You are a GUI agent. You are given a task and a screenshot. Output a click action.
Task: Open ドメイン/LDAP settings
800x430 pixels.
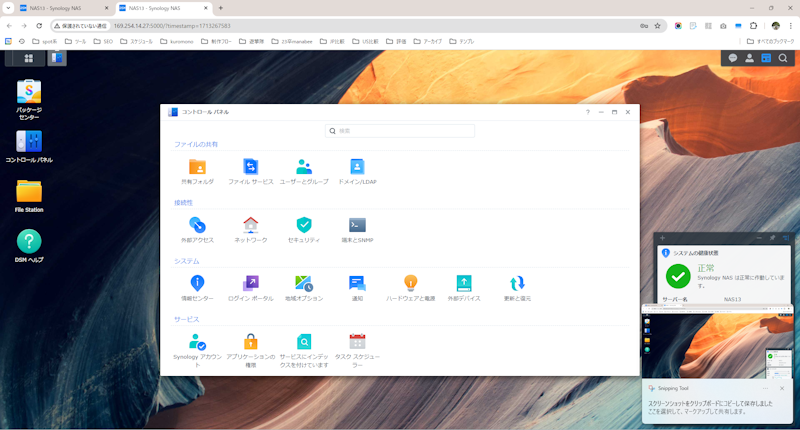(x=357, y=171)
